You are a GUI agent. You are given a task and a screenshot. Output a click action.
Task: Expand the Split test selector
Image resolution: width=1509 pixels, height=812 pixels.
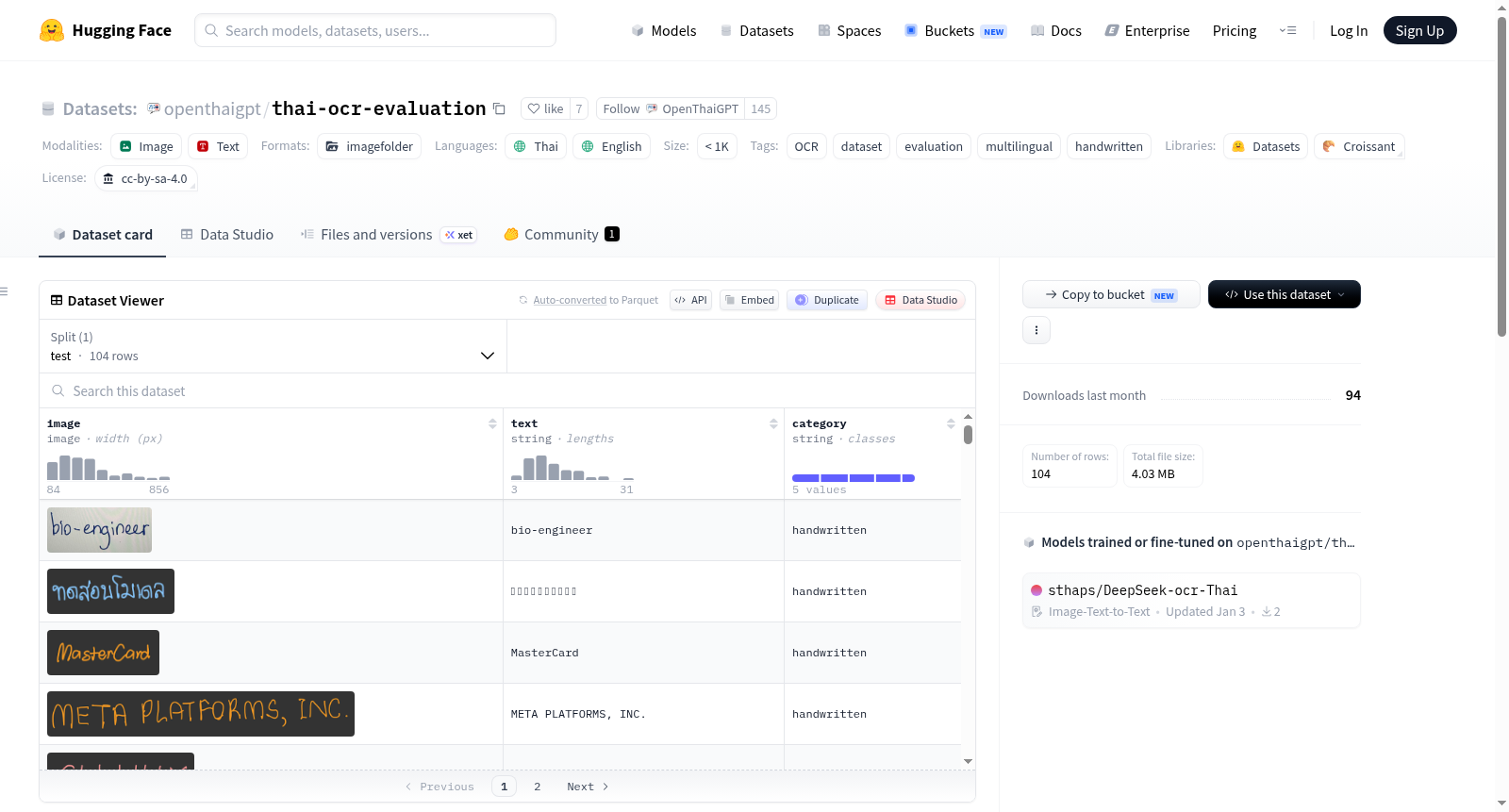pos(273,346)
